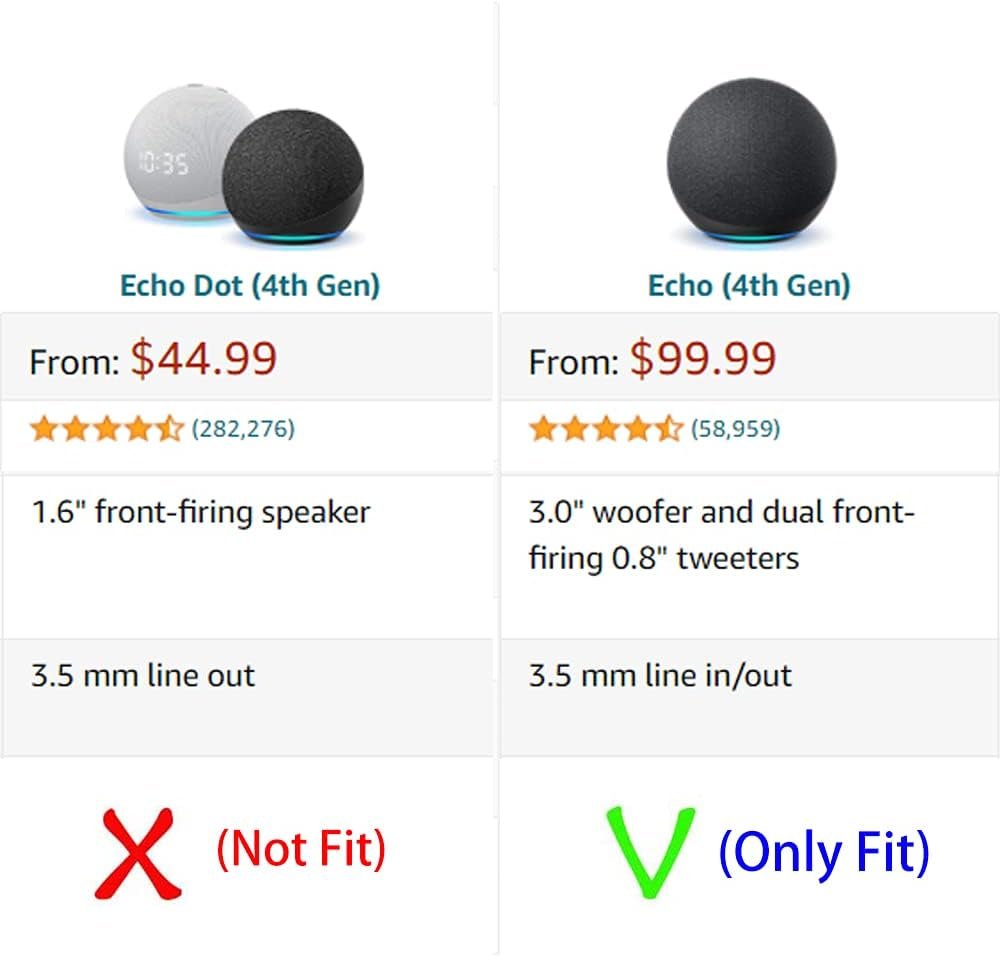
Task: Click the blue light ring on the large Echo
Action: click(750, 236)
